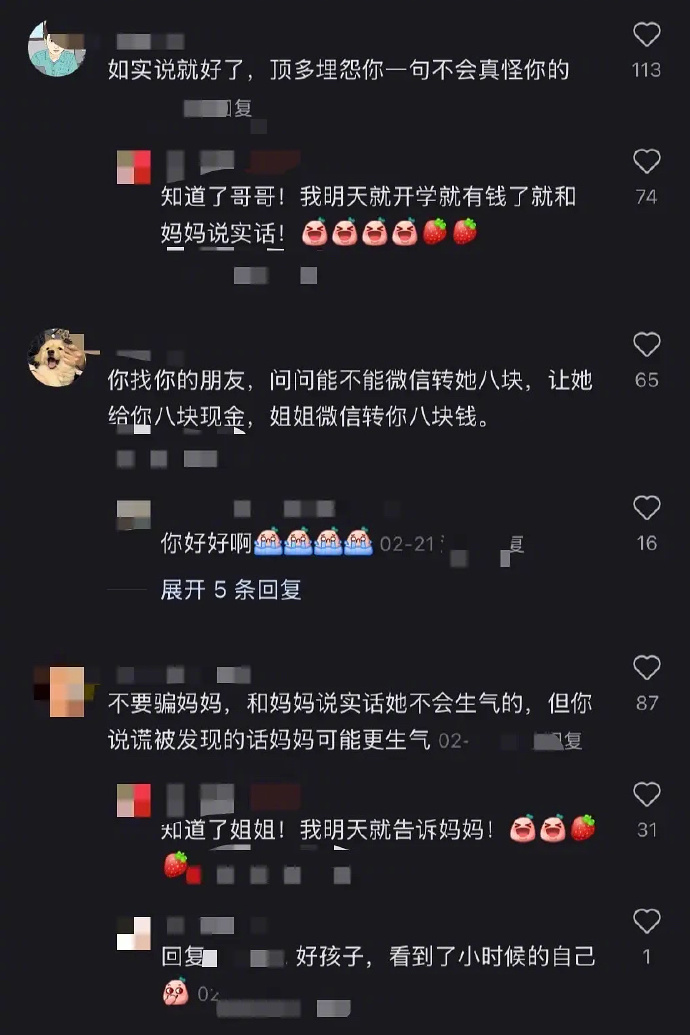Open the cartoon boy avatar profile

[56, 48]
